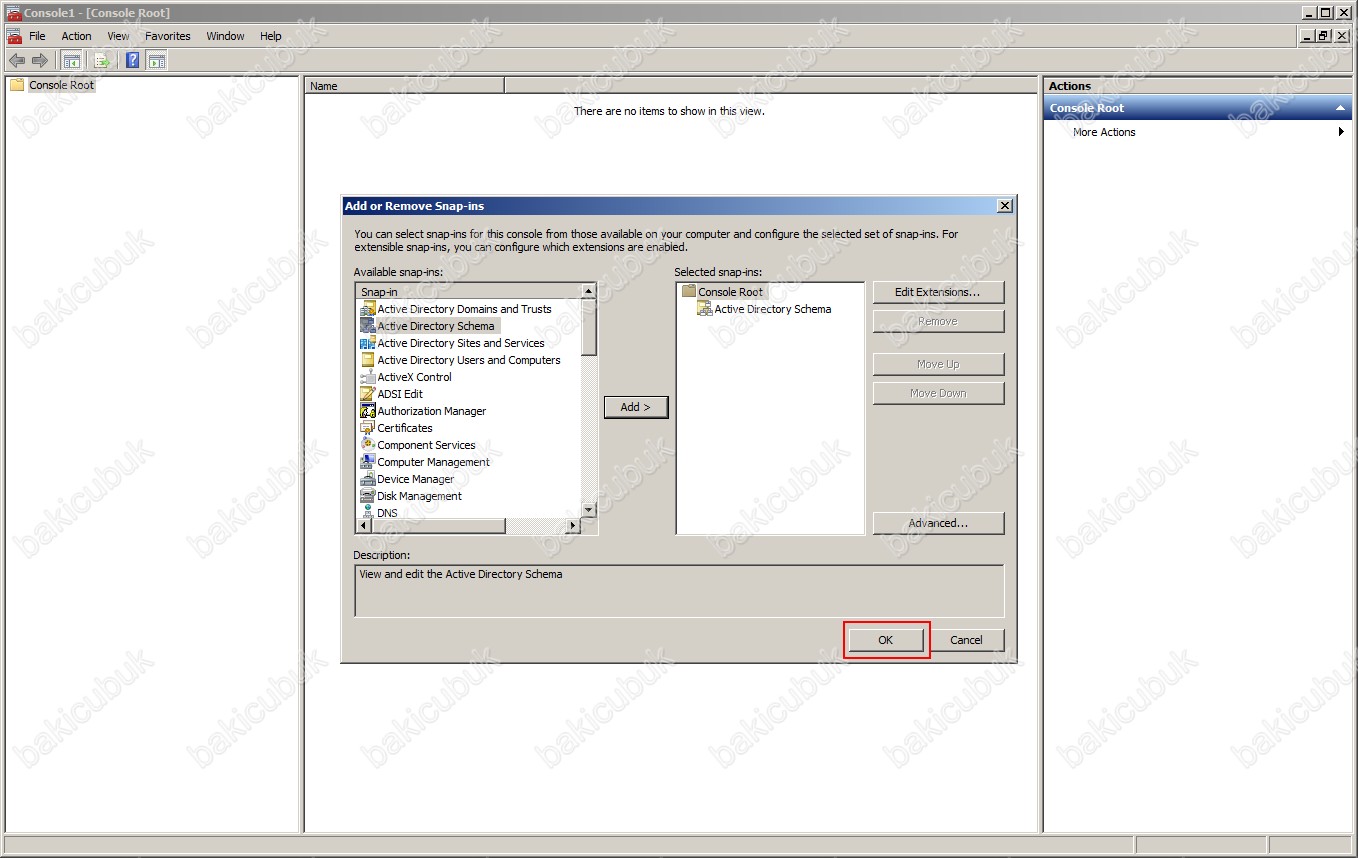Click the vertical scrollbar thumb in snap-ins list
Image resolution: width=1358 pixels, height=858 pixels.
click(588, 327)
